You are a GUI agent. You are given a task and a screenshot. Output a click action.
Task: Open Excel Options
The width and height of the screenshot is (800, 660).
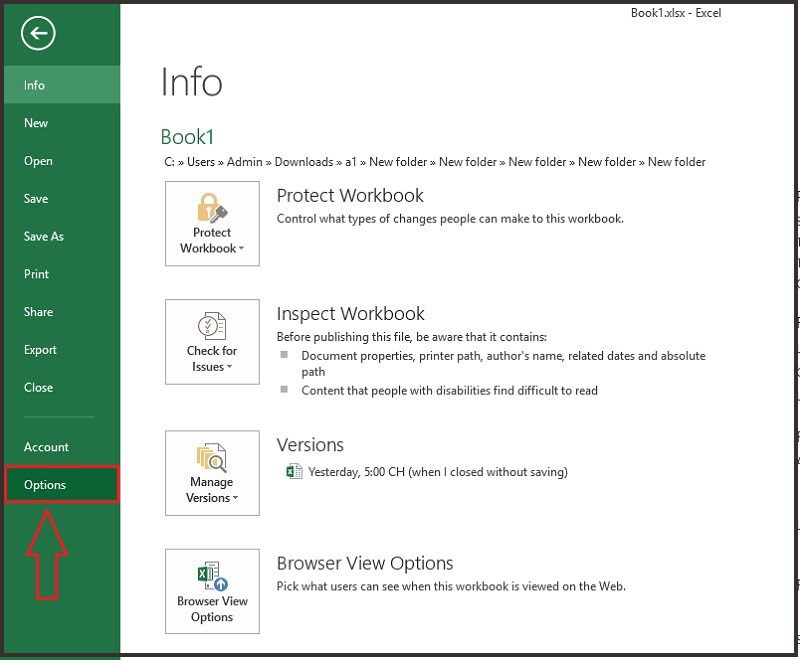tap(62, 485)
